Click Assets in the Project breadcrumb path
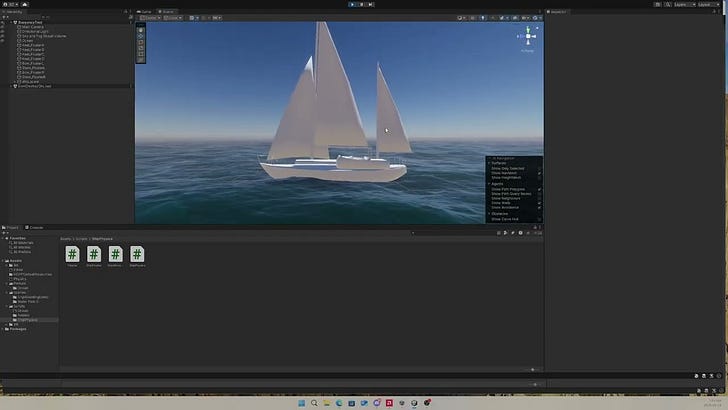The image size is (728, 410). click(65, 239)
